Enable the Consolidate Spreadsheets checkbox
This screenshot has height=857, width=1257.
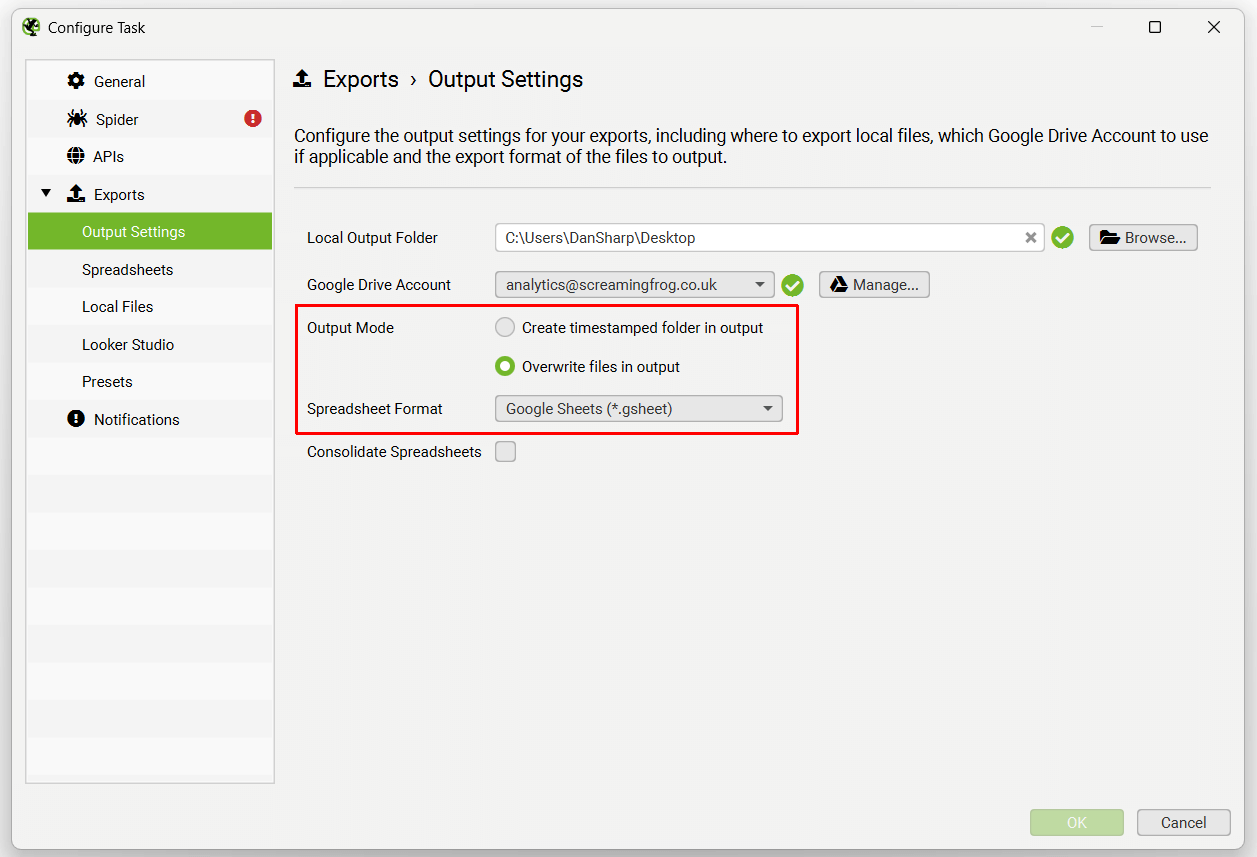(x=505, y=451)
